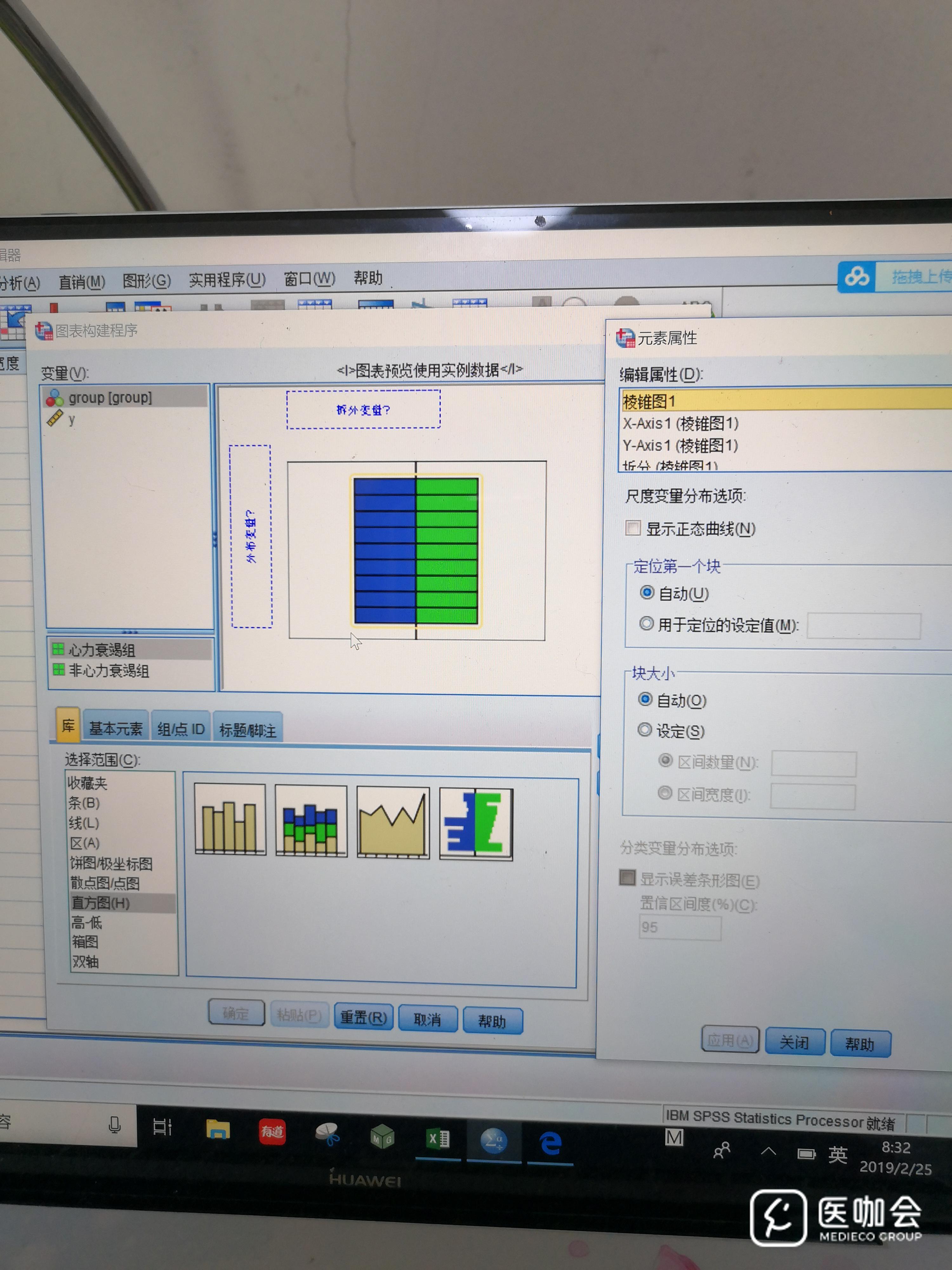
Task: Switch to the 基本元素 tab
Action: [x=115, y=729]
